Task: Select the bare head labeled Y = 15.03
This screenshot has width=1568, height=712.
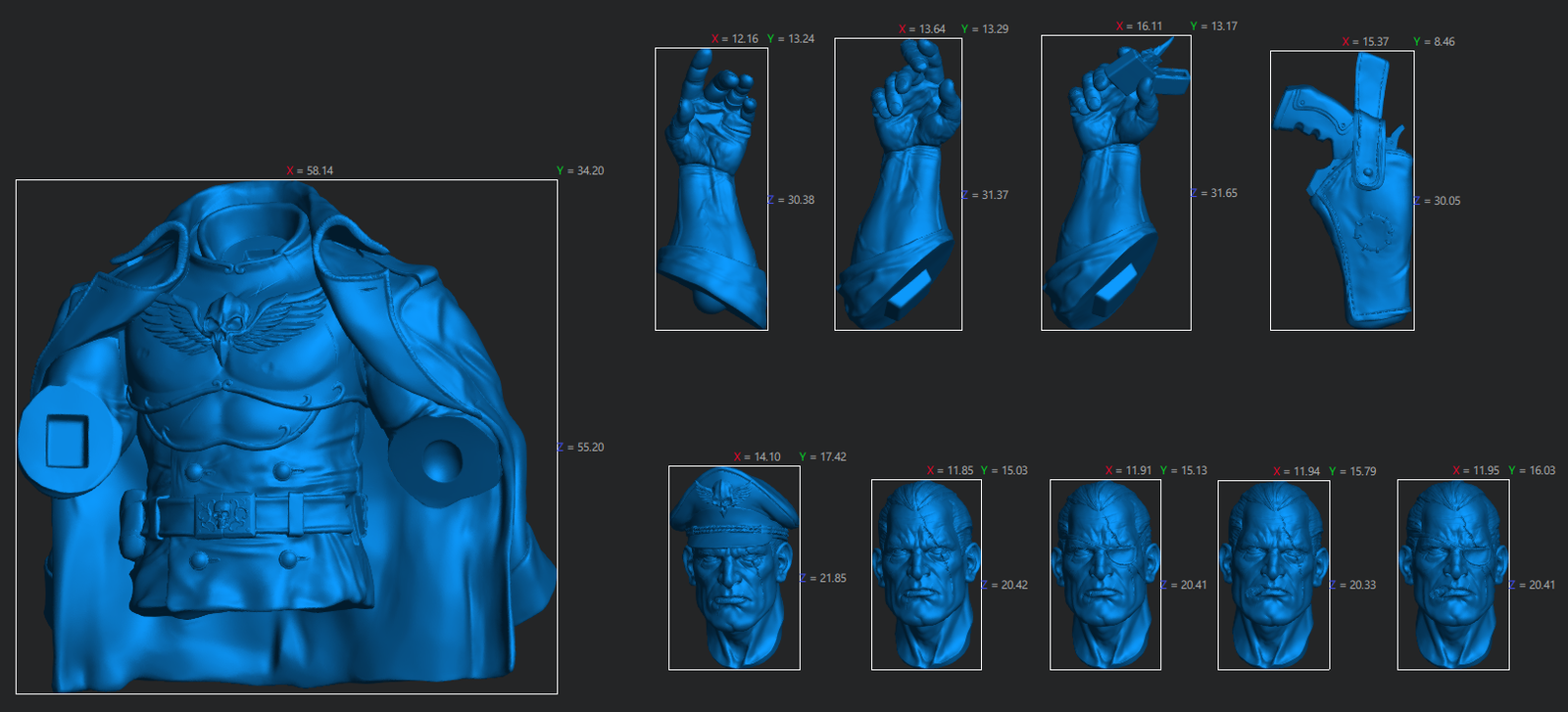Action: tap(926, 575)
